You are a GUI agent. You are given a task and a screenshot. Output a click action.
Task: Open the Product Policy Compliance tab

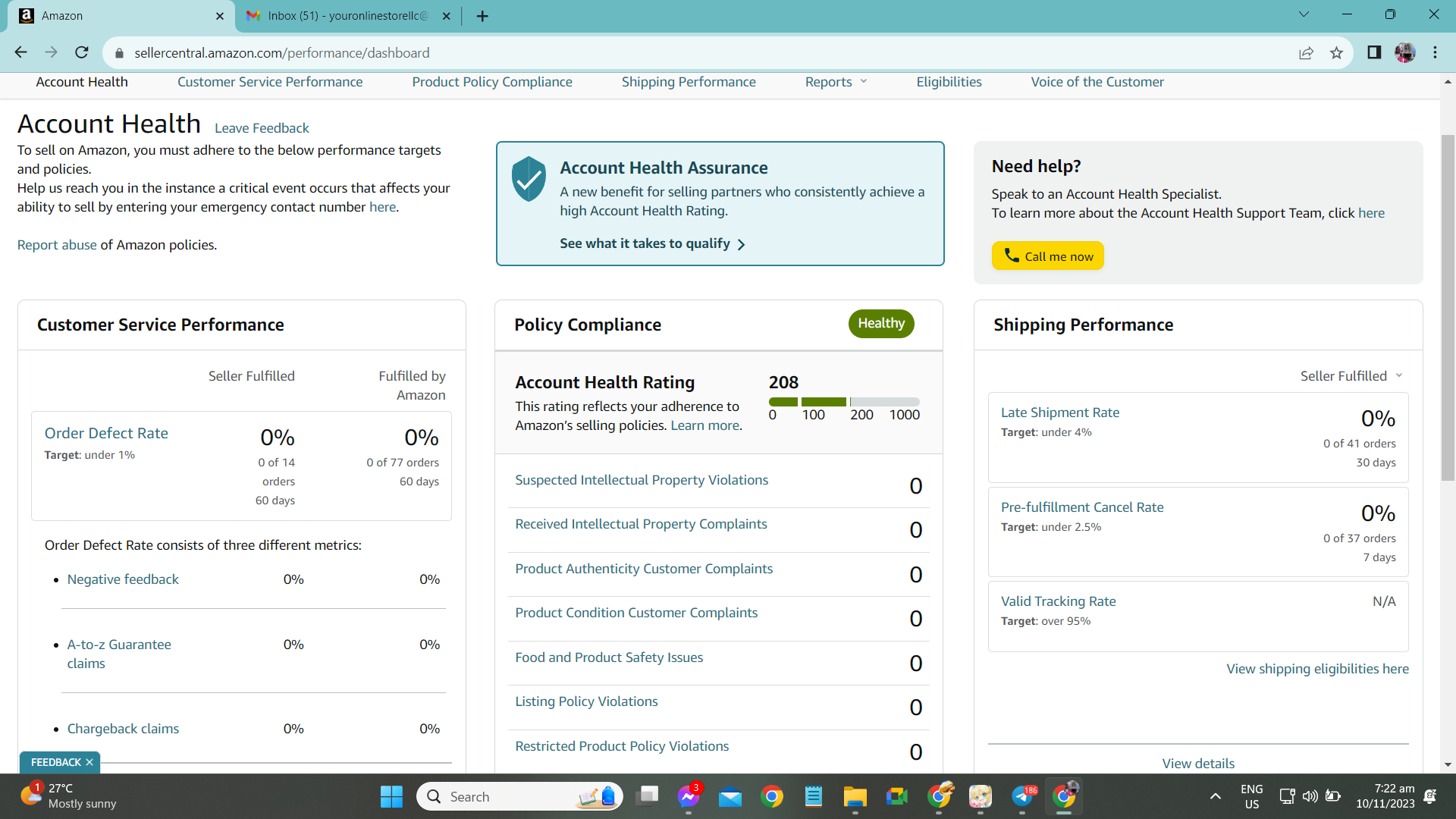(492, 82)
